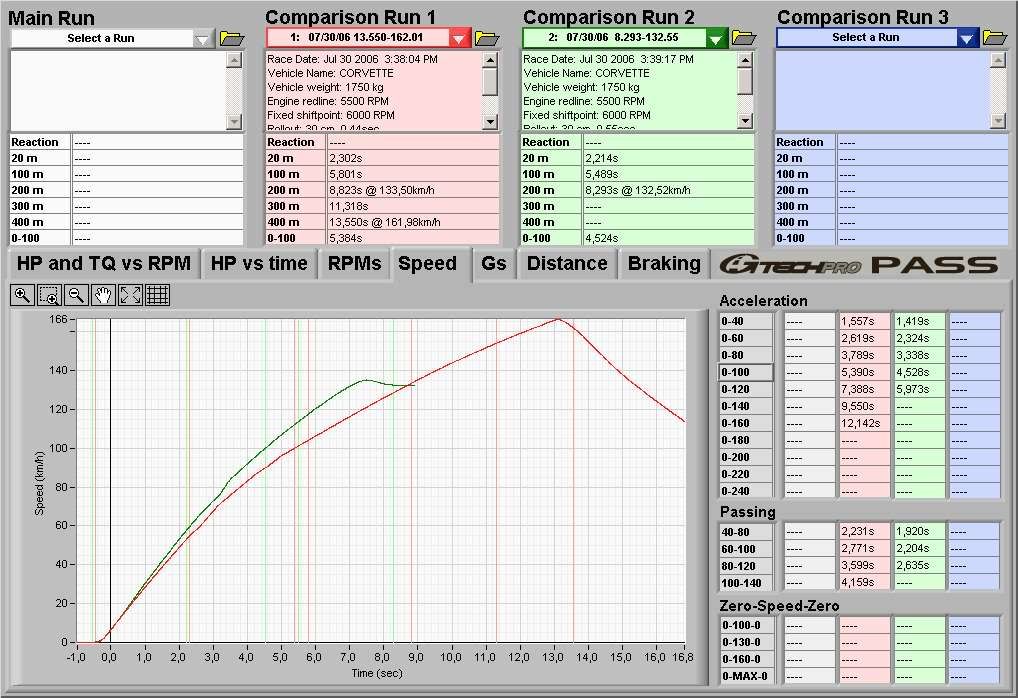The image size is (1018, 698).
Task: Click the fit-to-window arrows icon
Action: pyautogui.click(x=130, y=294)
